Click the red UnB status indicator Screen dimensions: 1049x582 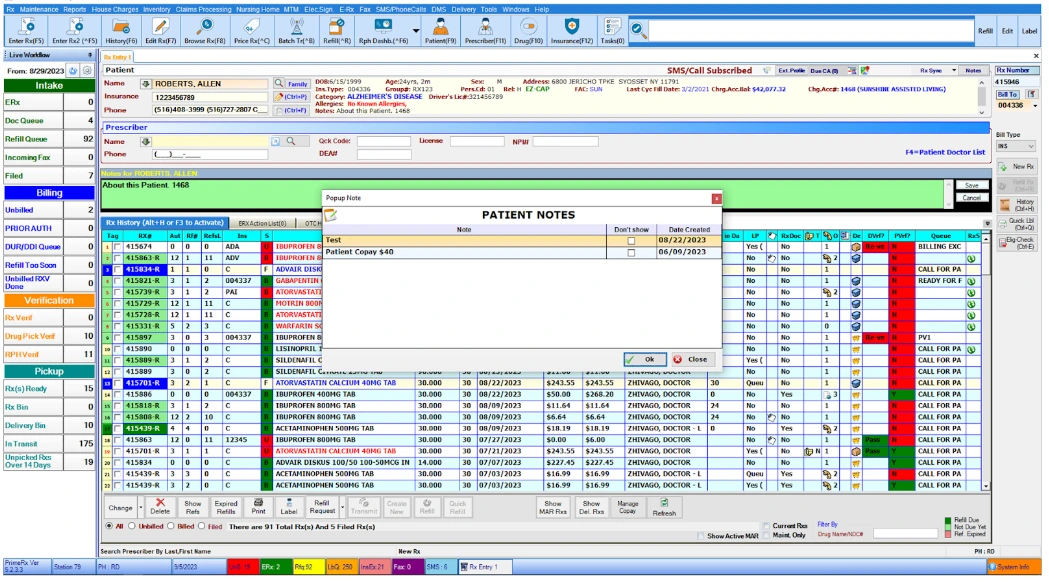(242, 567)
